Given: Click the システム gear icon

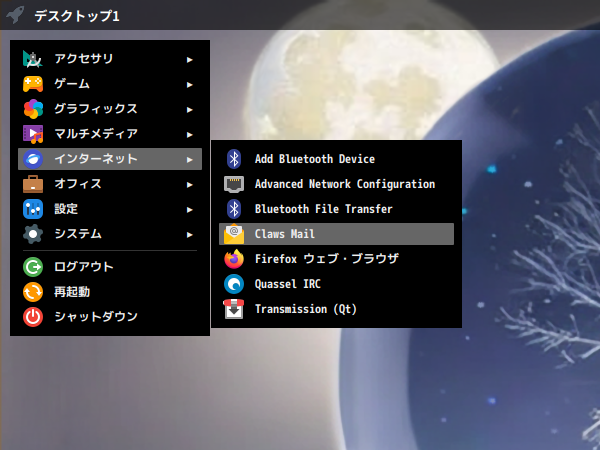Looking at the screenshot, I should (x=33, y=234).
